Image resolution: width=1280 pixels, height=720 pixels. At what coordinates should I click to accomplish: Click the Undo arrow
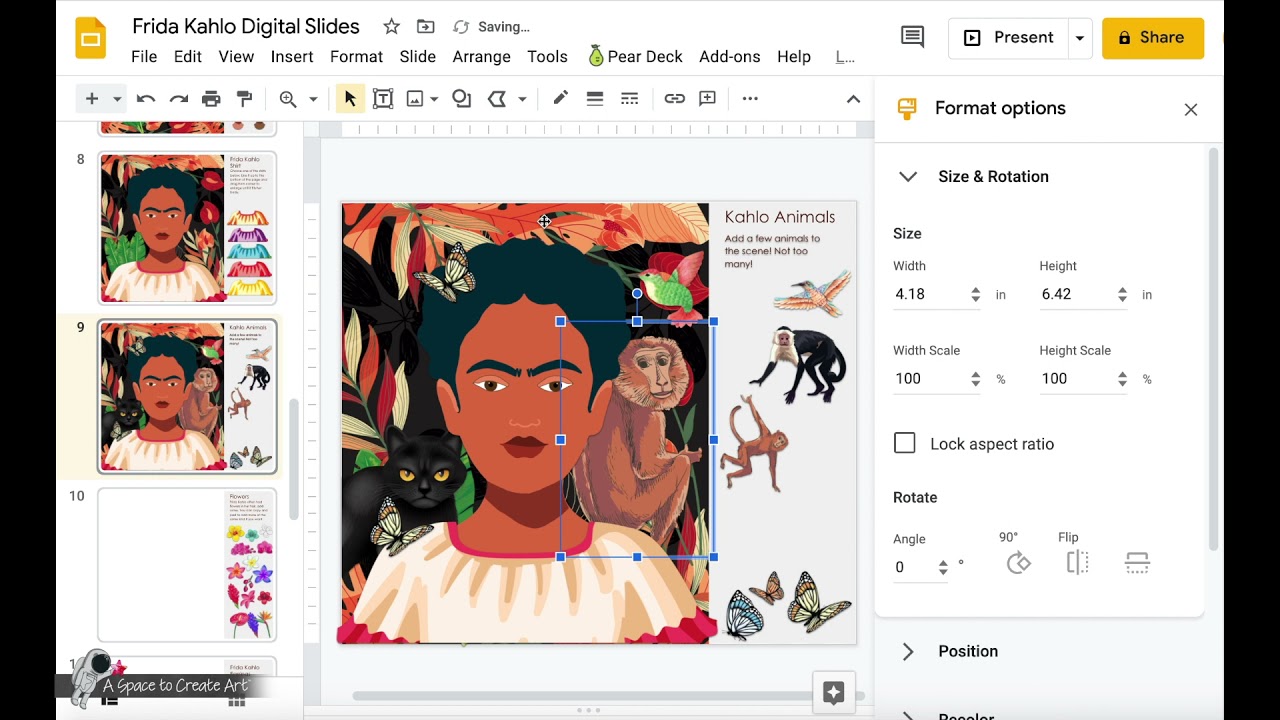click(x=146, y=98)
